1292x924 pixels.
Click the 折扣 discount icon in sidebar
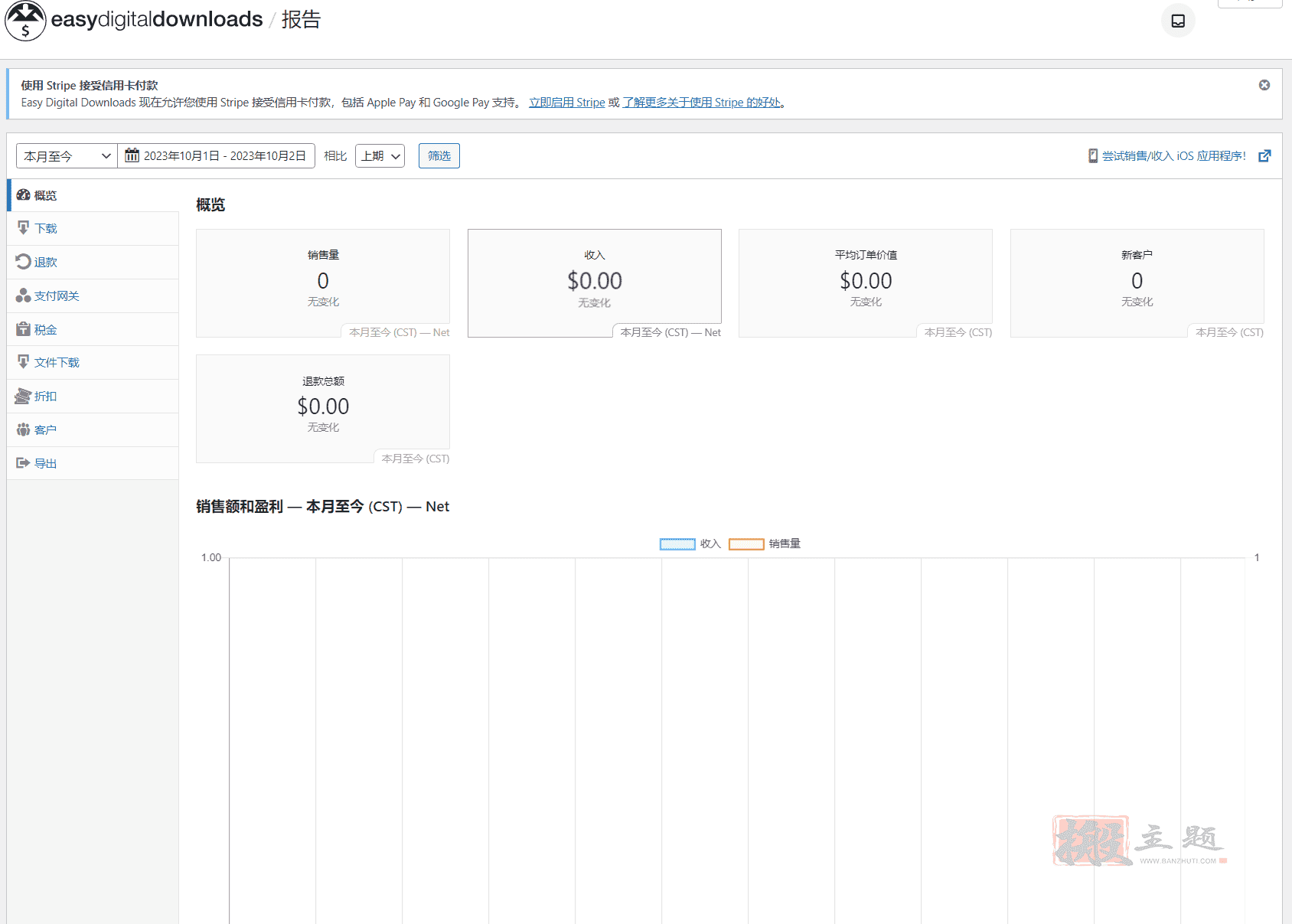click(x=23, y=396)
